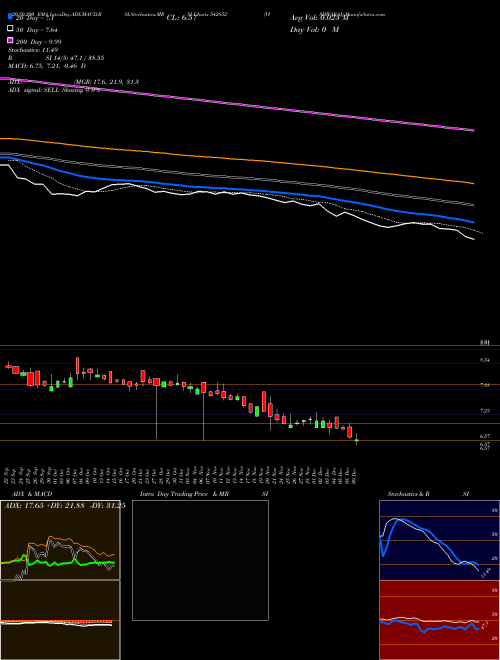
Task: Click the 'MACD: 6.75, 7.21, -0.46 D' line
Action: pos(47,66)
